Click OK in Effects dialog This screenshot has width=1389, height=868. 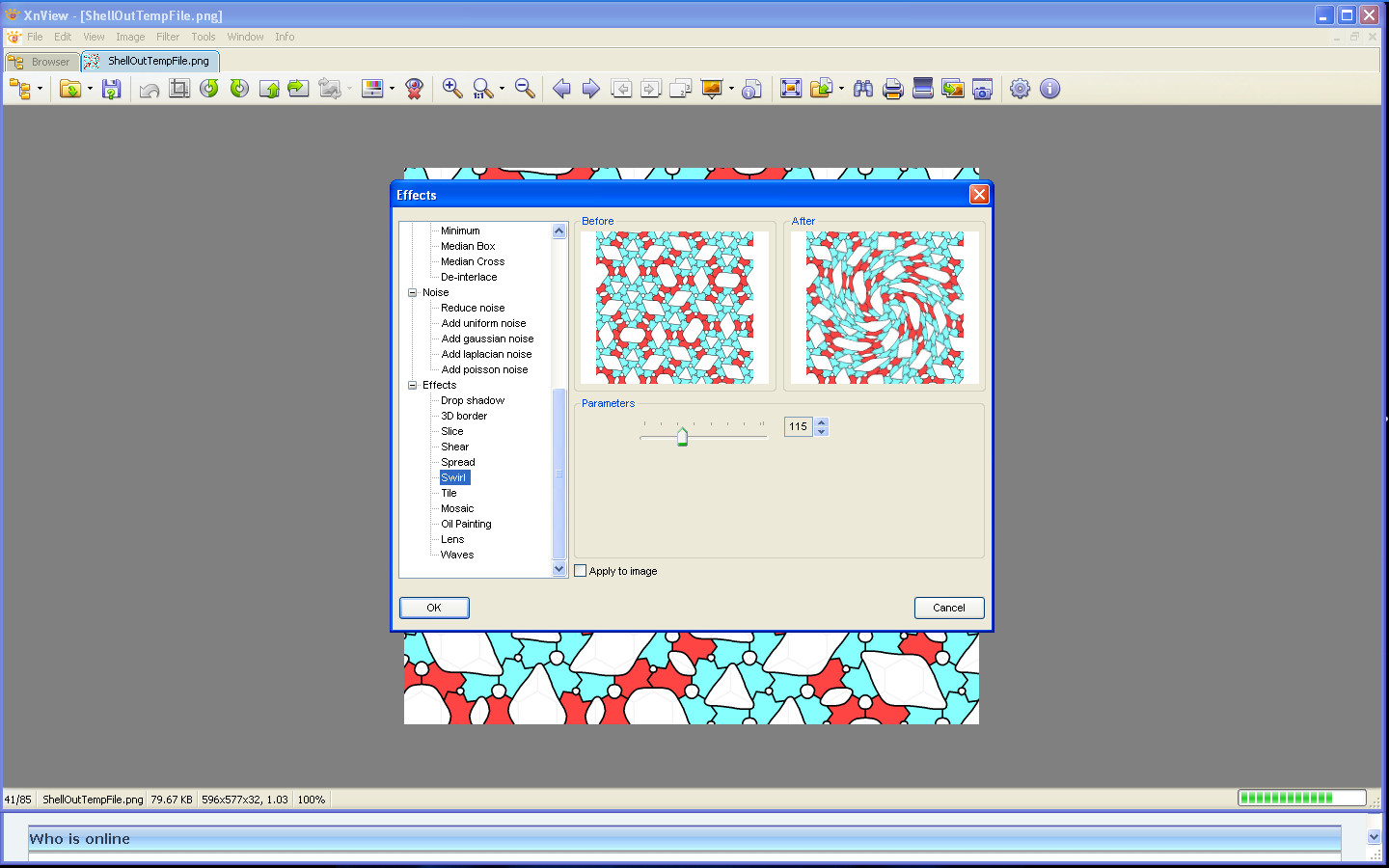[x=434, y=608]
